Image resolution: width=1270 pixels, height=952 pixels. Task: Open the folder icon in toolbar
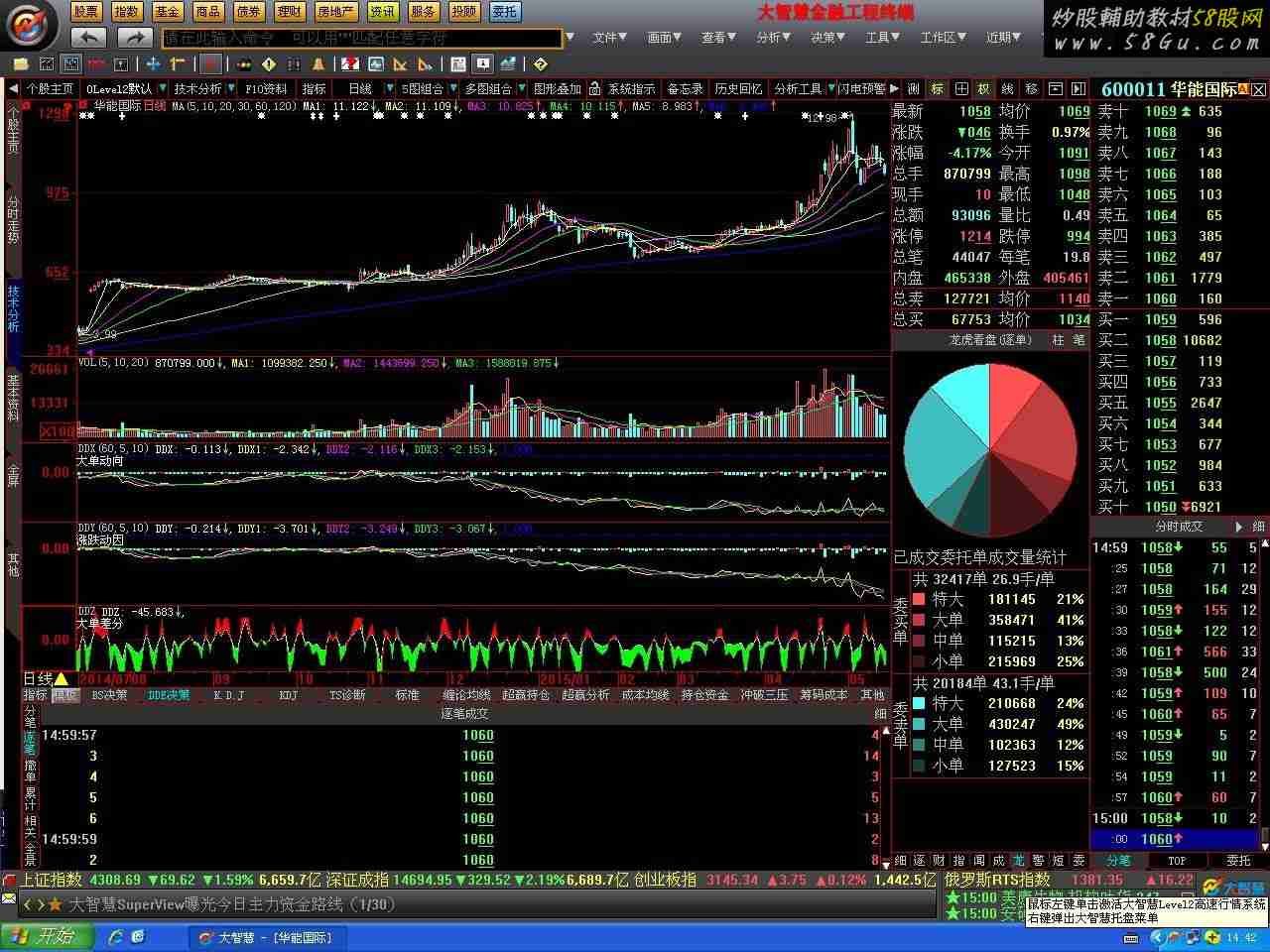click(21, 64)
